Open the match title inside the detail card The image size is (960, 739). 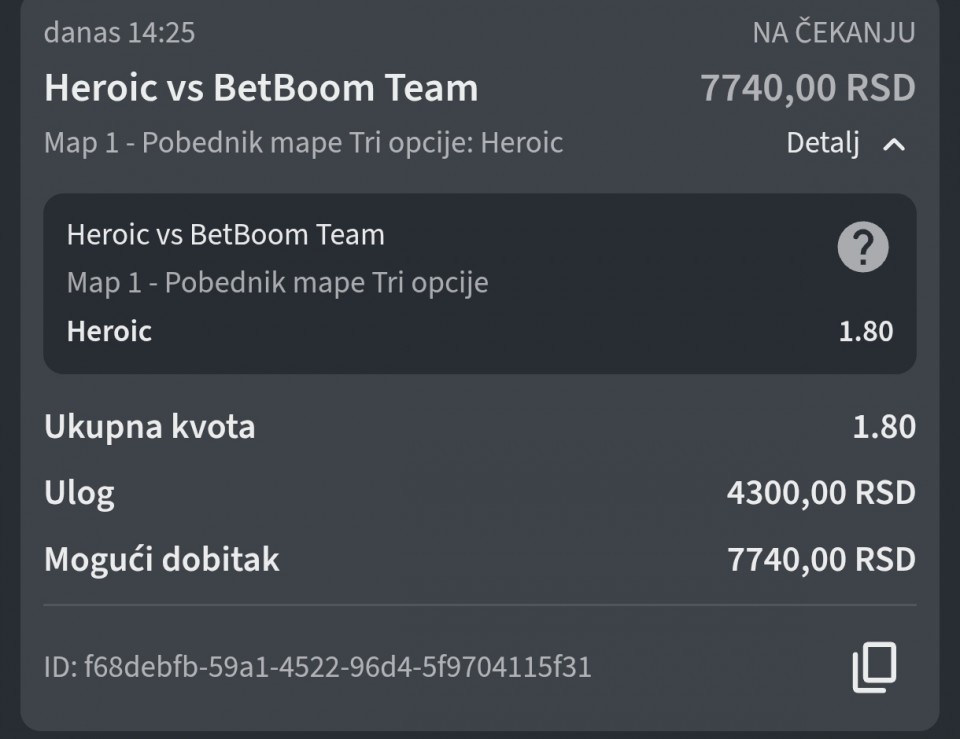[x=225, y=235]
